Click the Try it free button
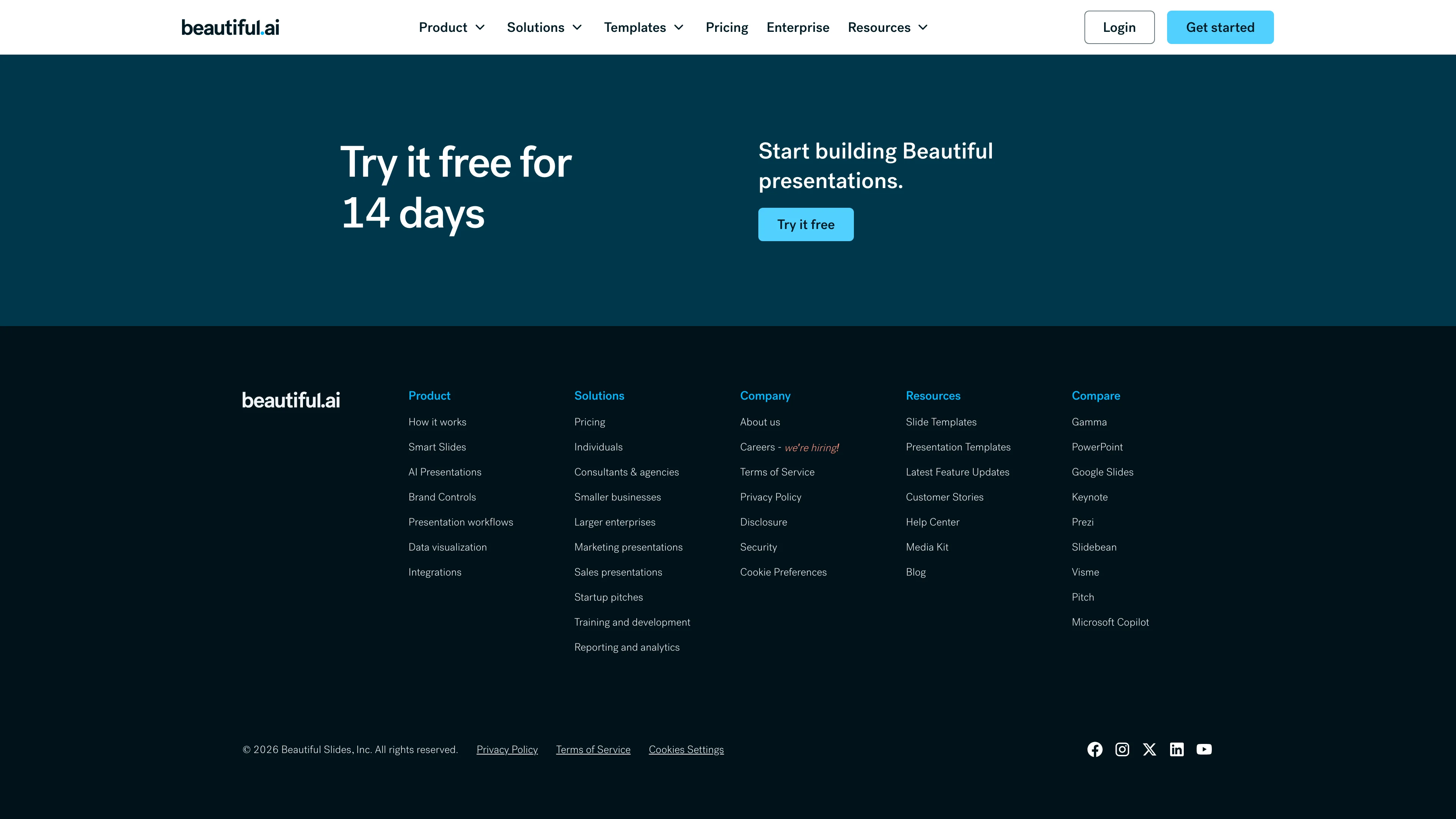 806,224
